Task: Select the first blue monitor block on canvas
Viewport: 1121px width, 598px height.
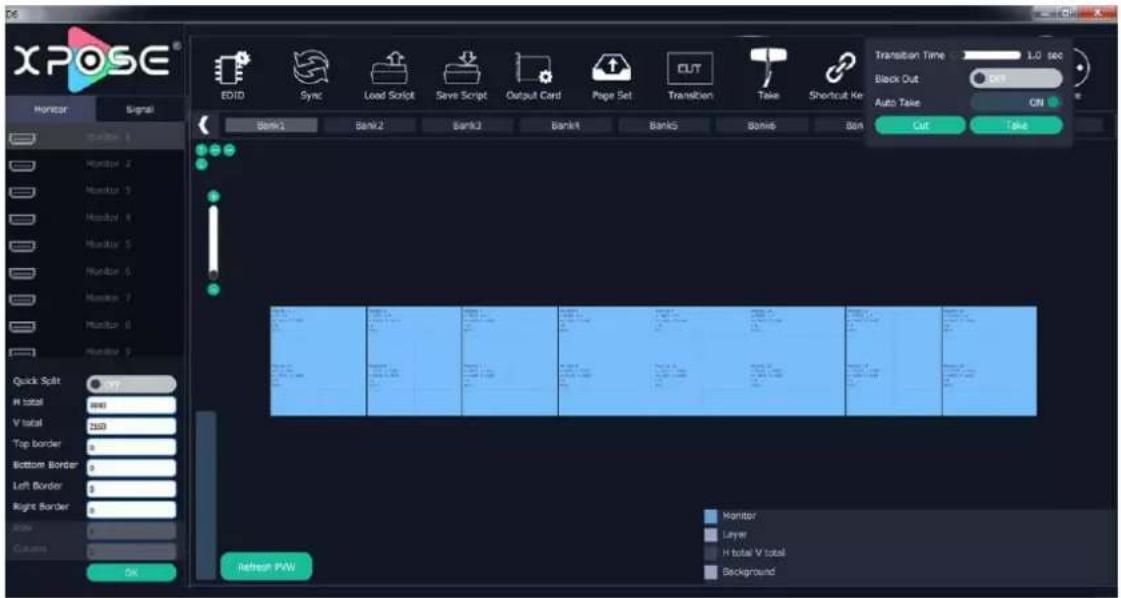Action: [x=318, y=361]
